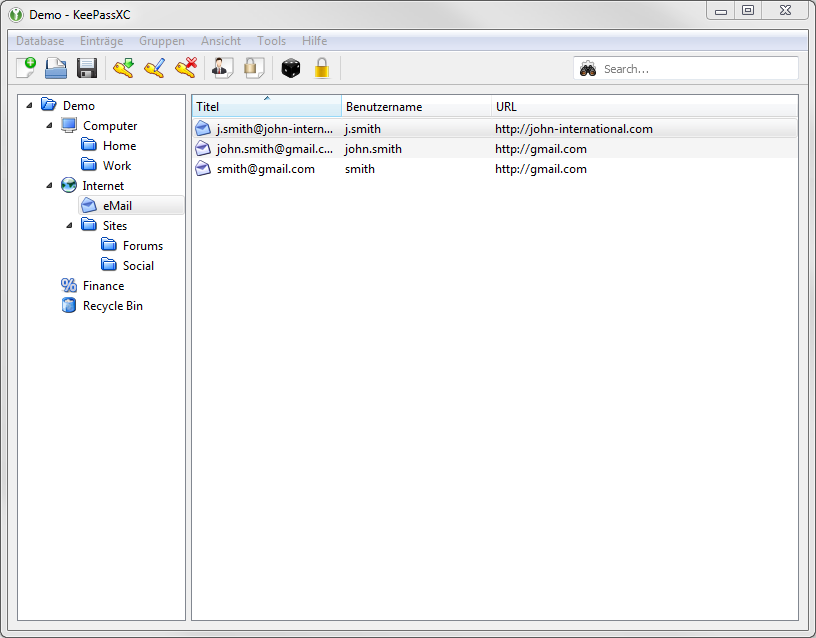Collapse the Demo root group
This screenshot has width=816, height=638.
pyautogui.click(x=29, y=106)
